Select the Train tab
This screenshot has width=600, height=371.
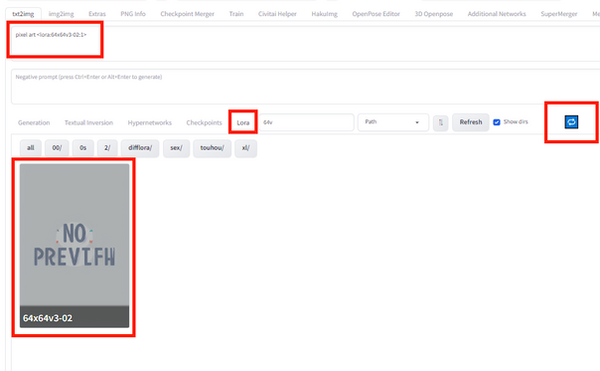[236, 14]
